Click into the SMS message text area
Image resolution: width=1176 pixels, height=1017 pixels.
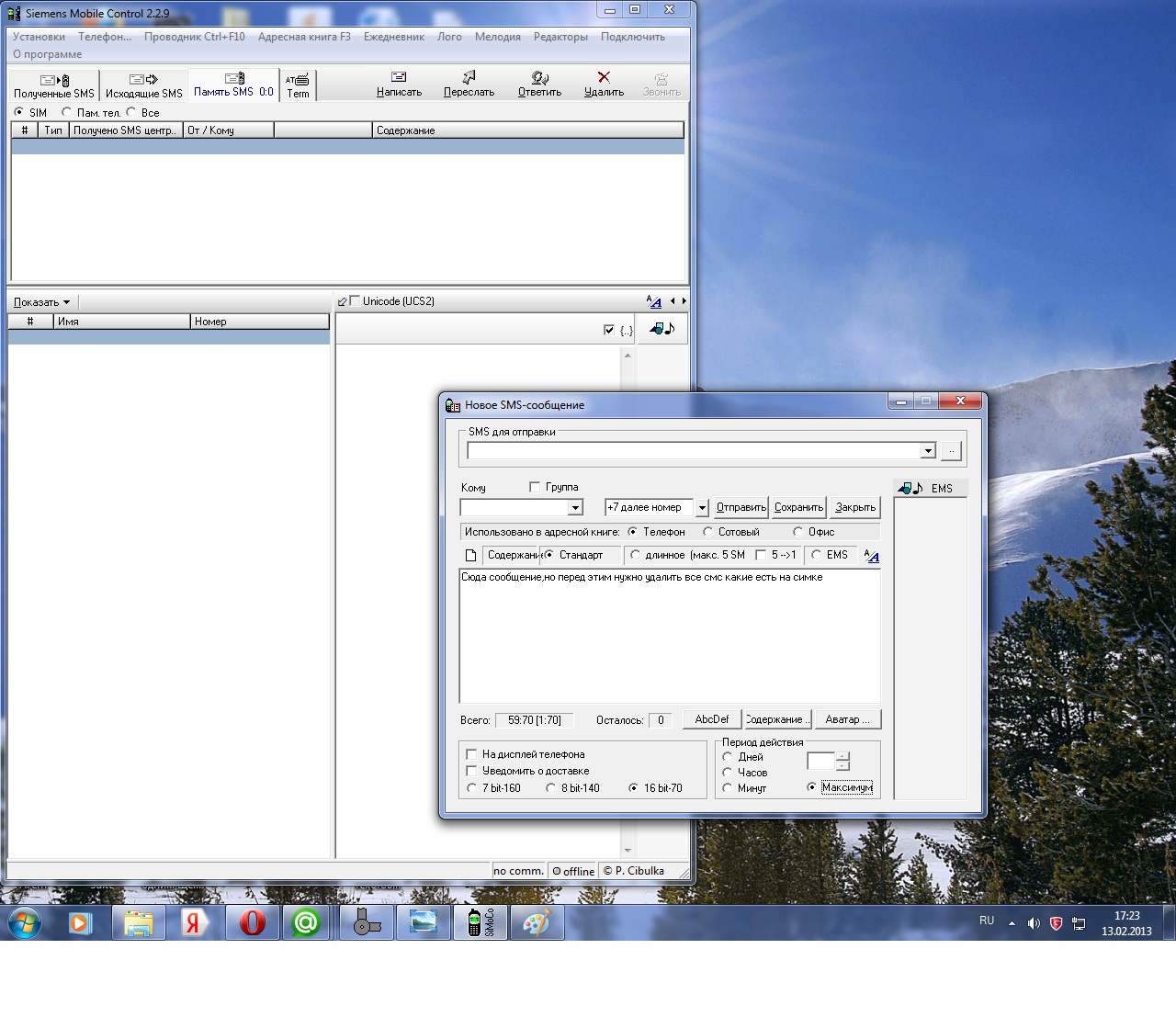pos(670,636)
